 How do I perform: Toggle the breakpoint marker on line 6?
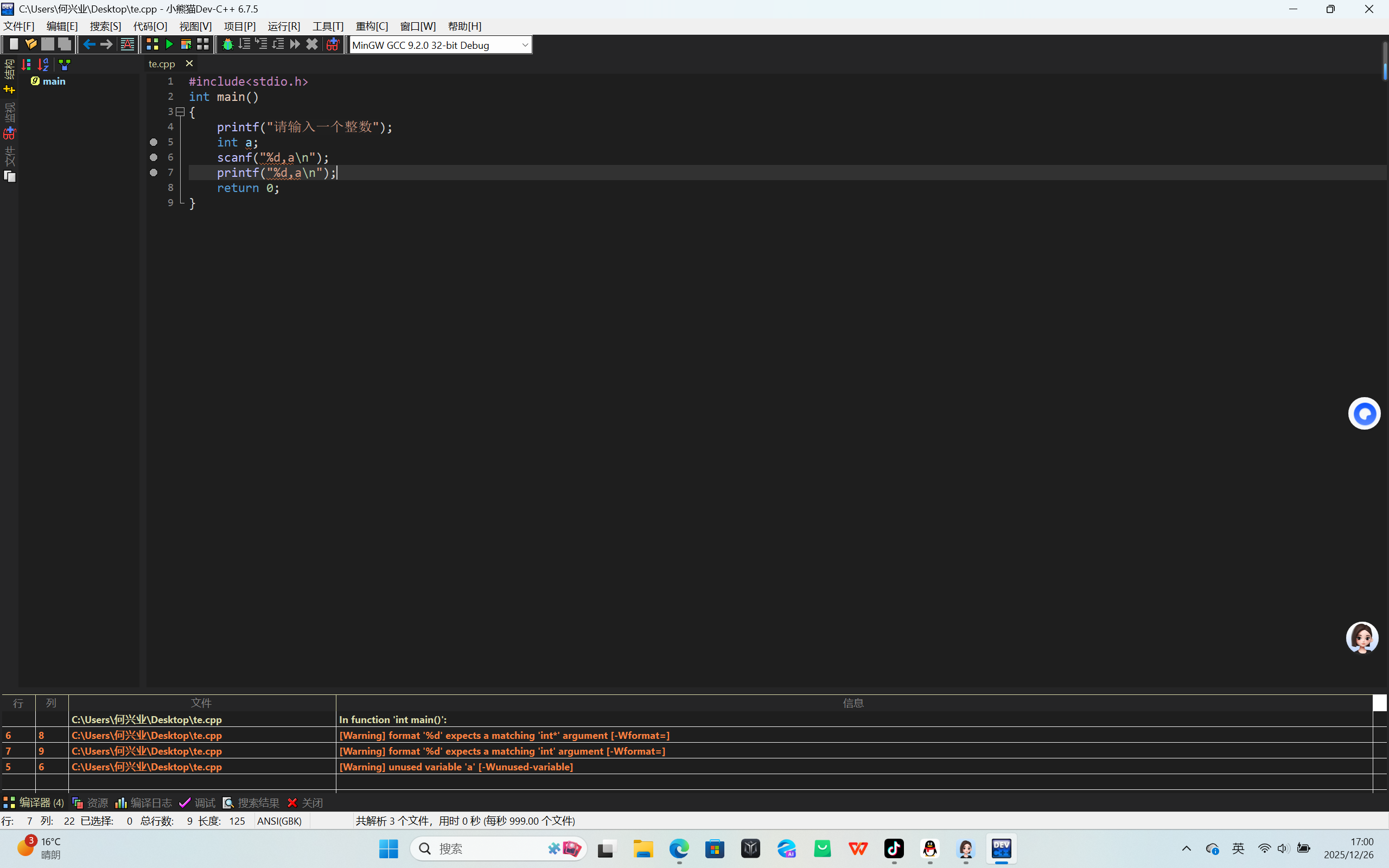point(153,157)
